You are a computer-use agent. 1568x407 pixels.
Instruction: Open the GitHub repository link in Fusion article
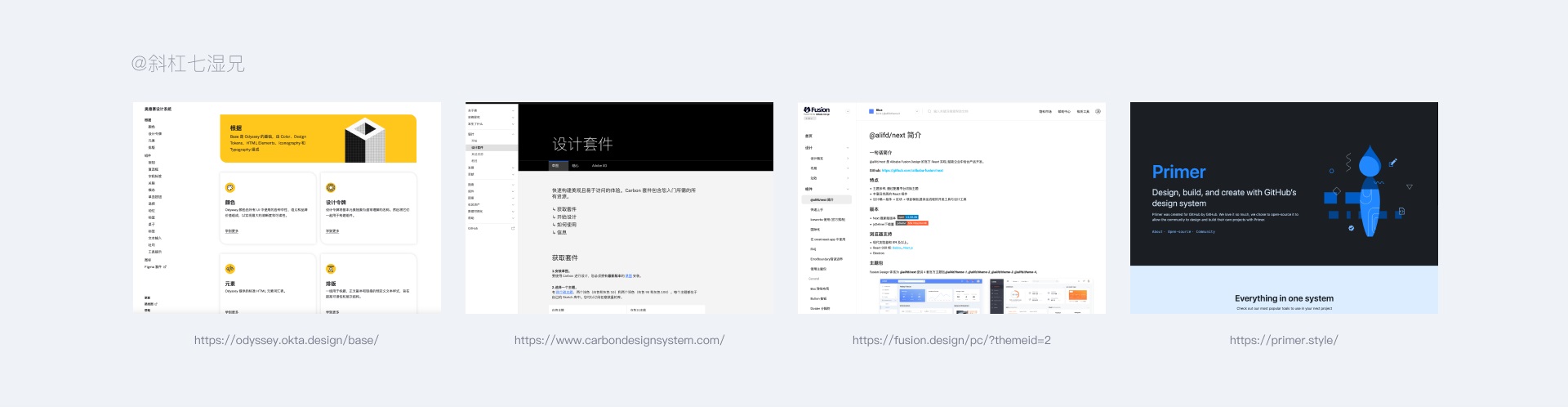pos(912,170)
